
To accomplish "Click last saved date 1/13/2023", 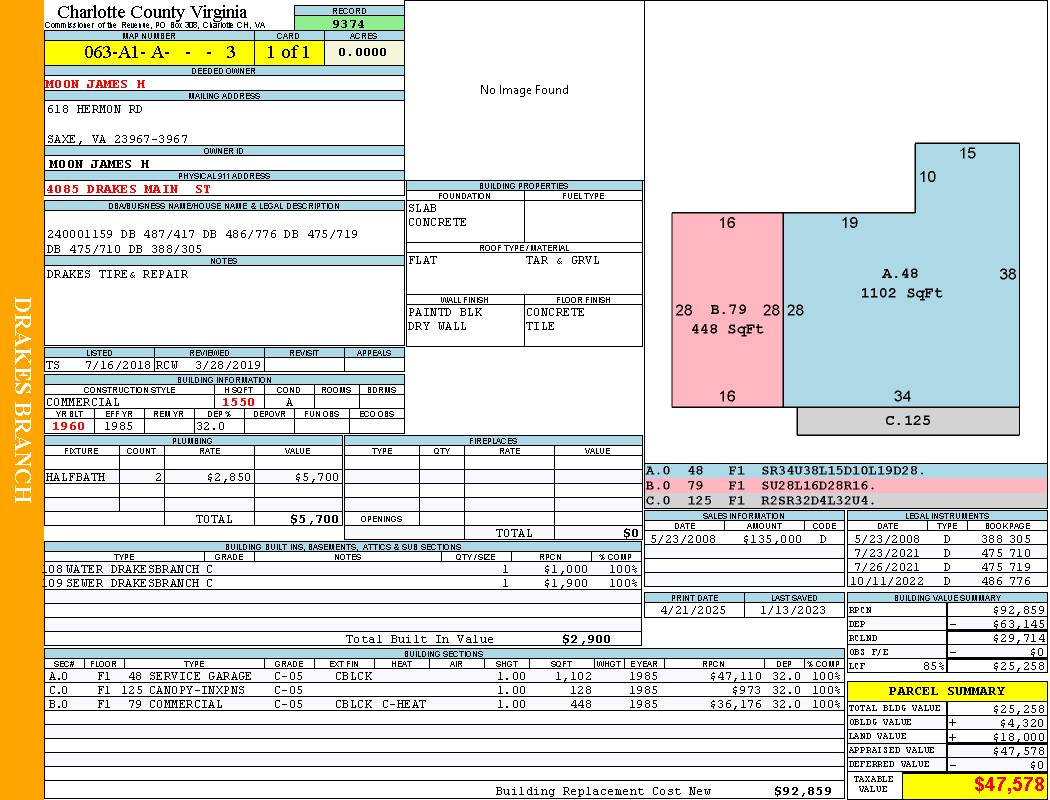I will pyautogui.click(x=793, y=611).
